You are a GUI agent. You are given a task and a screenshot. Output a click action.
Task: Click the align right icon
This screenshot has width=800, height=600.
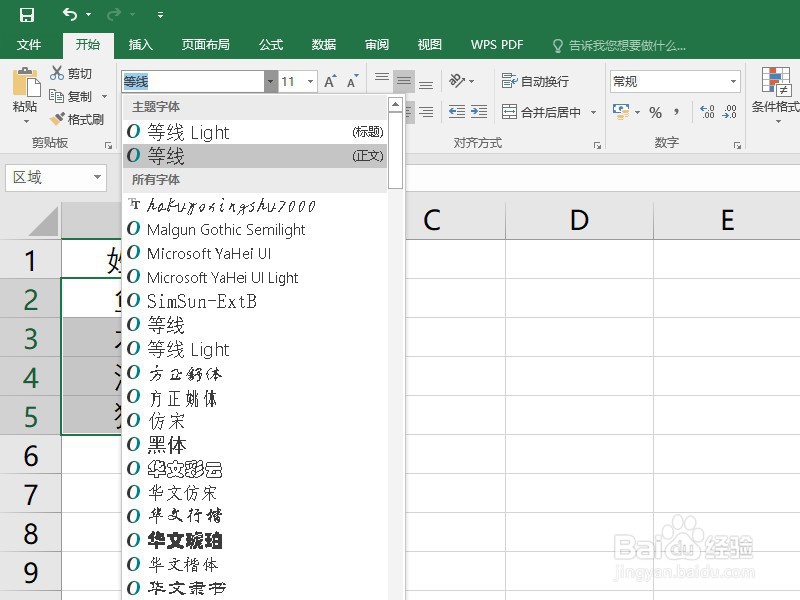coord(427,111)
